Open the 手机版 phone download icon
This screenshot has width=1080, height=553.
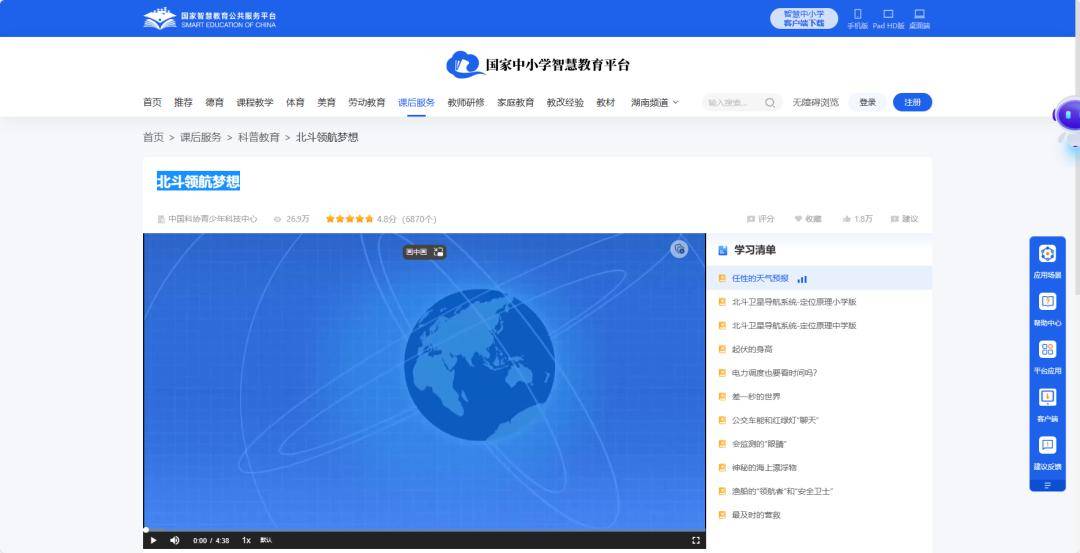click(858, 19)
